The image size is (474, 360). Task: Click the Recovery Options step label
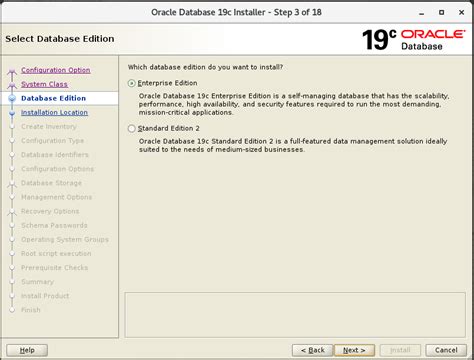point(50,211)
